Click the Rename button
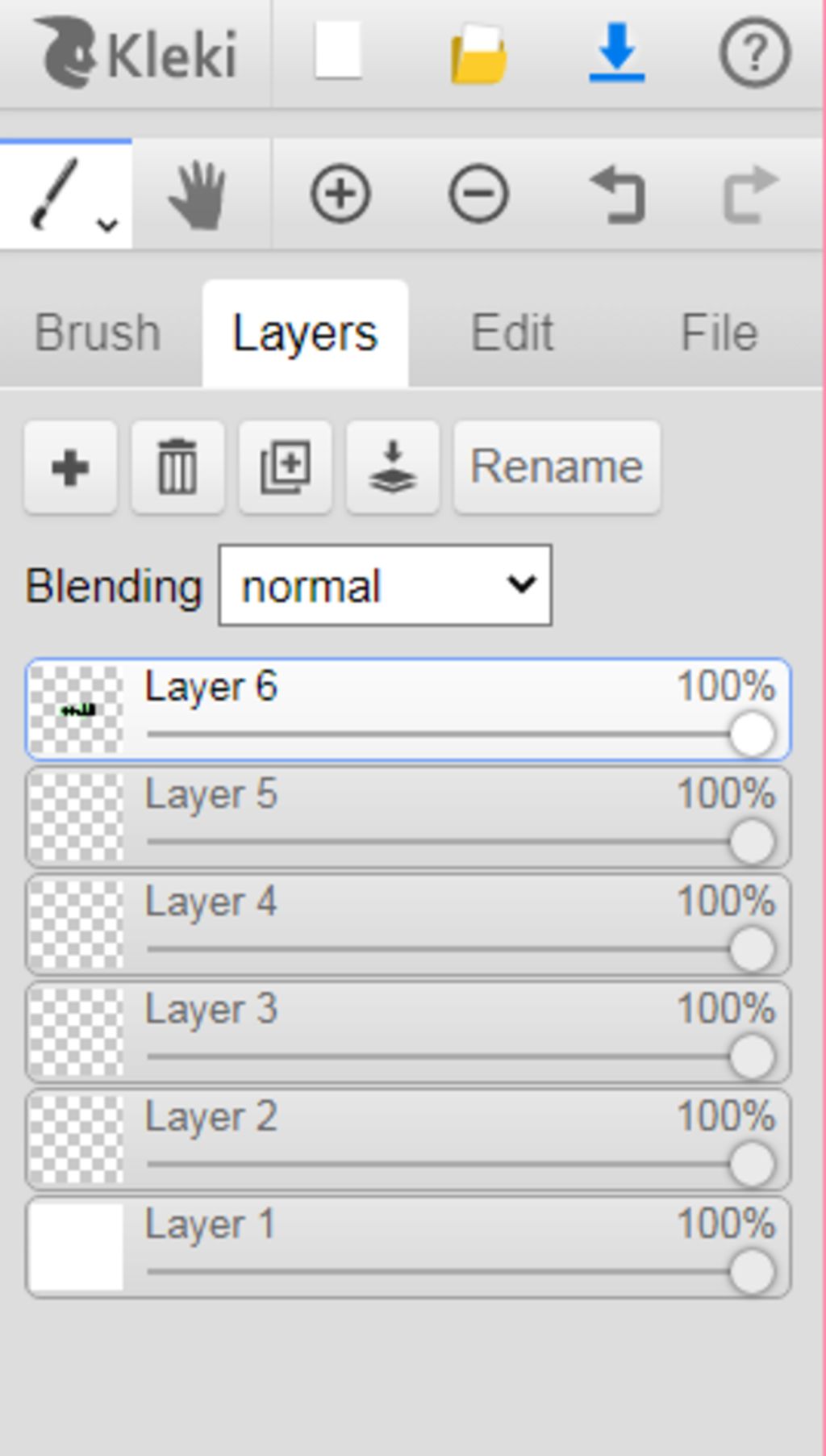This screenshot has width=826, height=1456. [x=557, y=467]
